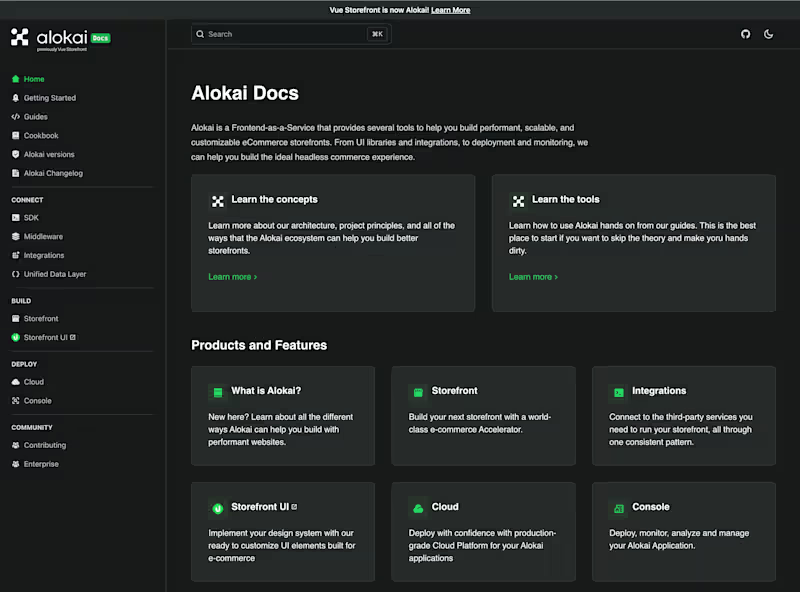Image resolution: width=800 pixels, height=592 pixels.
Task: Click the Search input field
Action: pyautogui.click(x=280, y=33)
